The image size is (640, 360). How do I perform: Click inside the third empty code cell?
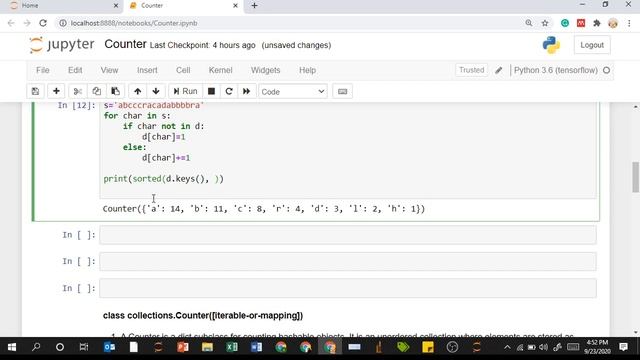click(x=348, y=288)
